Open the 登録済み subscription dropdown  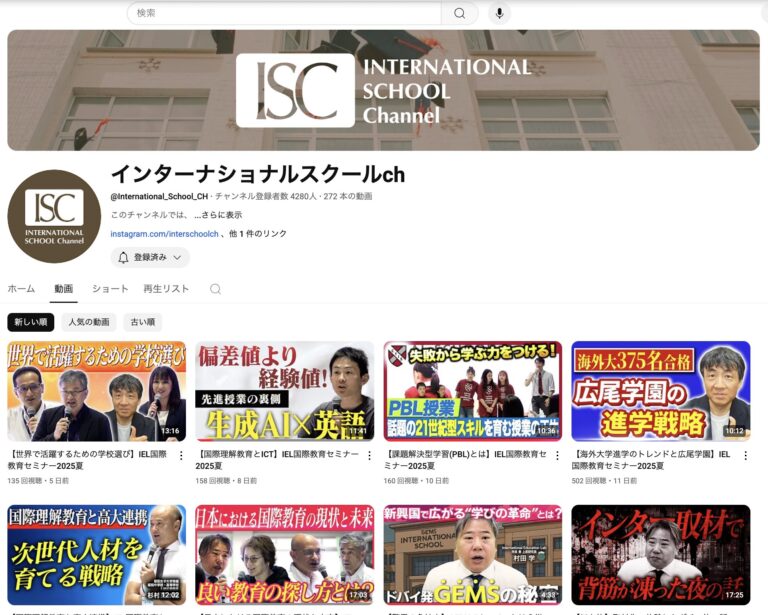point(150,257)
